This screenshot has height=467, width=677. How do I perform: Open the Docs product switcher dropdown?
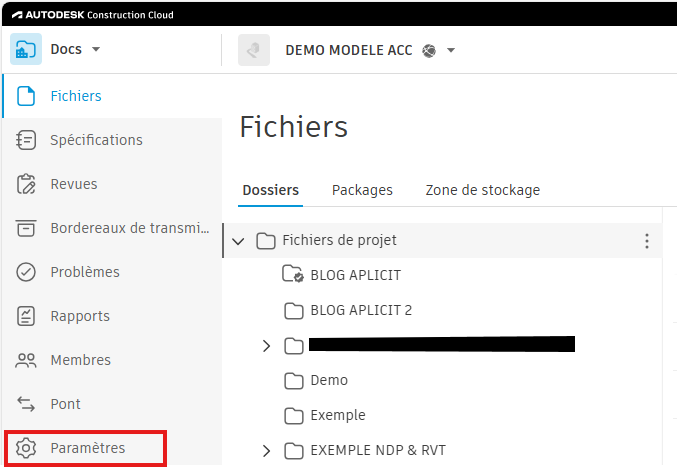coord(96,49)
